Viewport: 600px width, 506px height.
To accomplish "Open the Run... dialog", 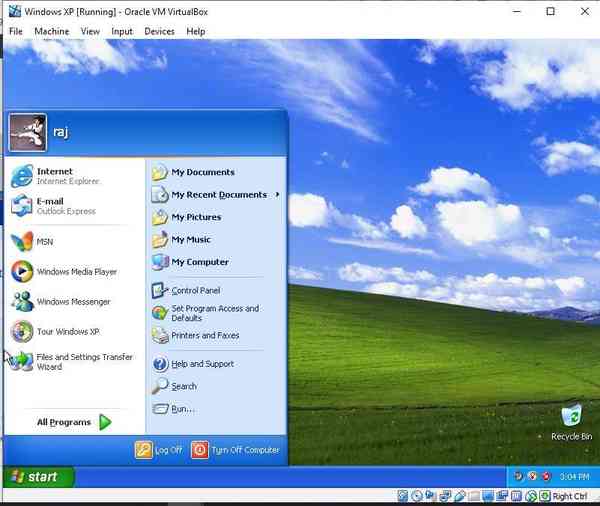I will point(182,409).
